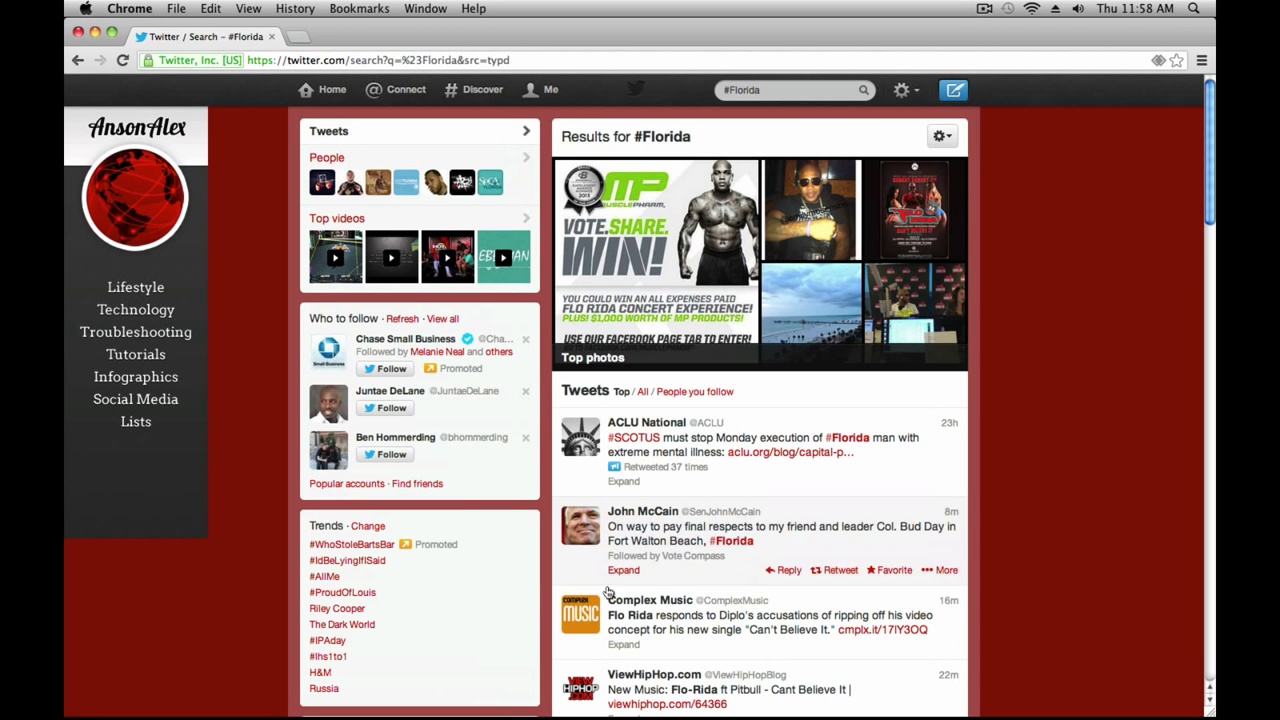Viewport: 1280px width, 720px height.
Task: Follow Chase Small Business
Action: (x=384, y=369)
